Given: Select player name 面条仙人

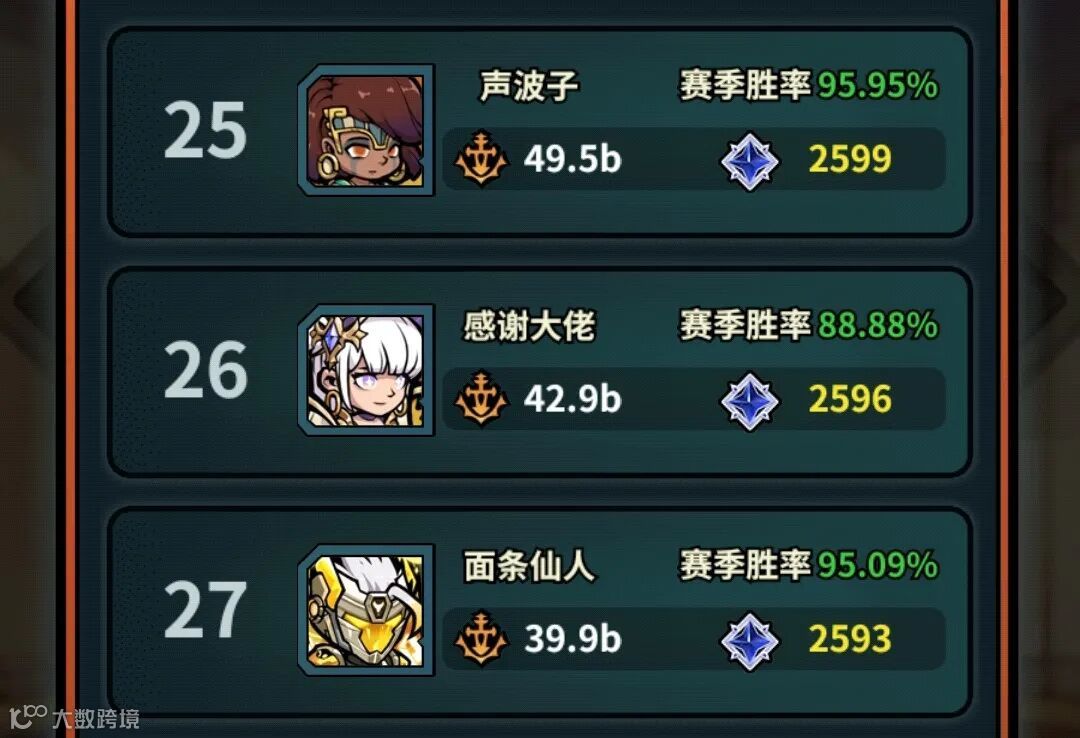Looking at the screenshot, I should 529,566.
